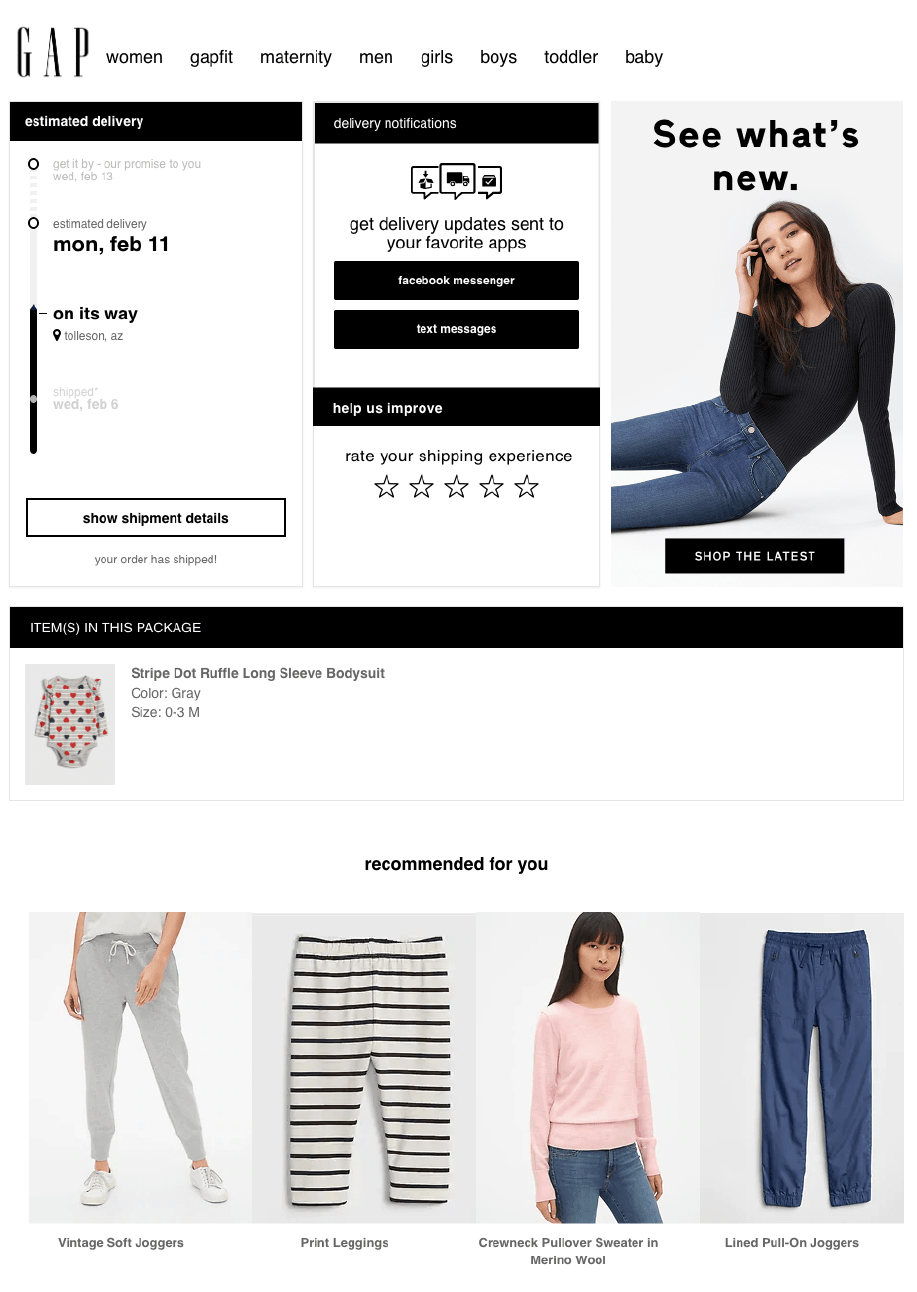Click the Shop The Latest button

[755, 556]
